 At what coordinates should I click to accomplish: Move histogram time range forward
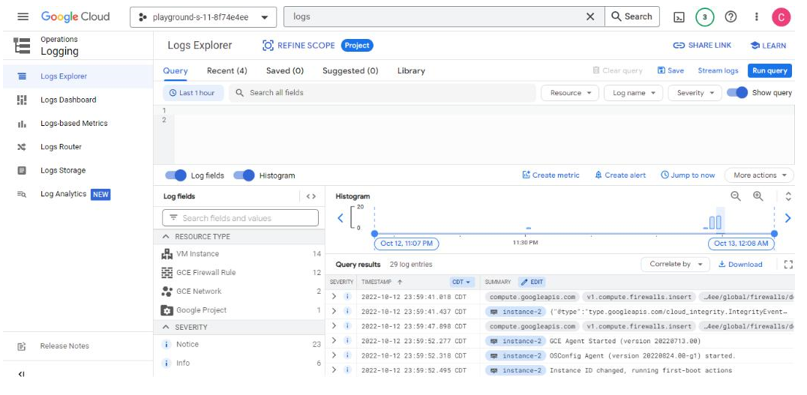[x=787, y=218]
